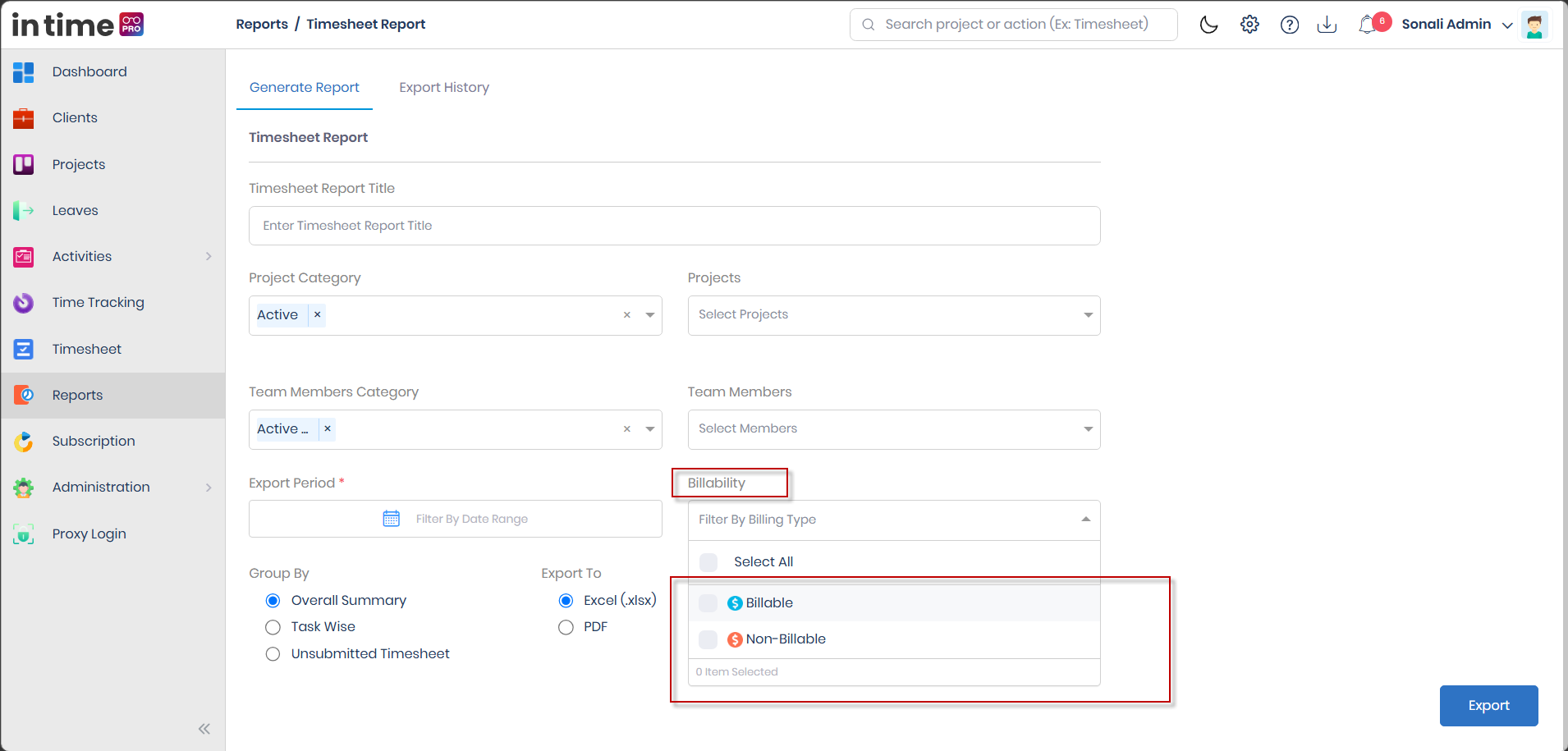Collapse sidebar with double chevron
Viewport: 1568px width, 751px height.
pos(204,728)
